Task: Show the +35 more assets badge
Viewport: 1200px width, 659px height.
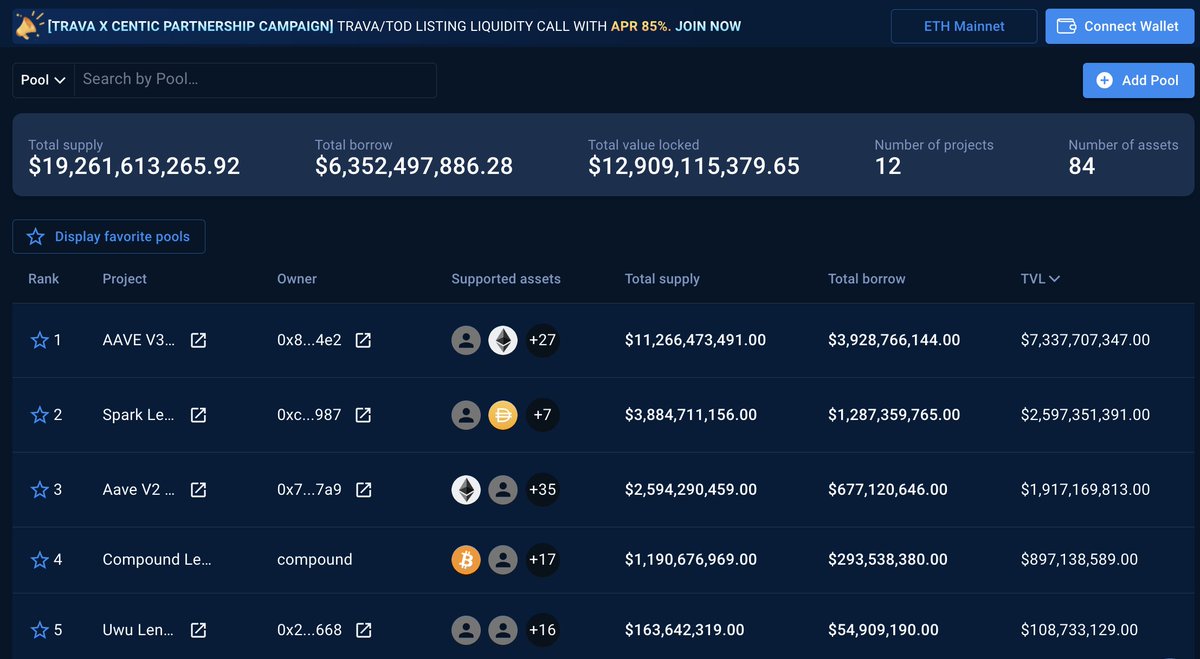Action: [x=542, y=489]
